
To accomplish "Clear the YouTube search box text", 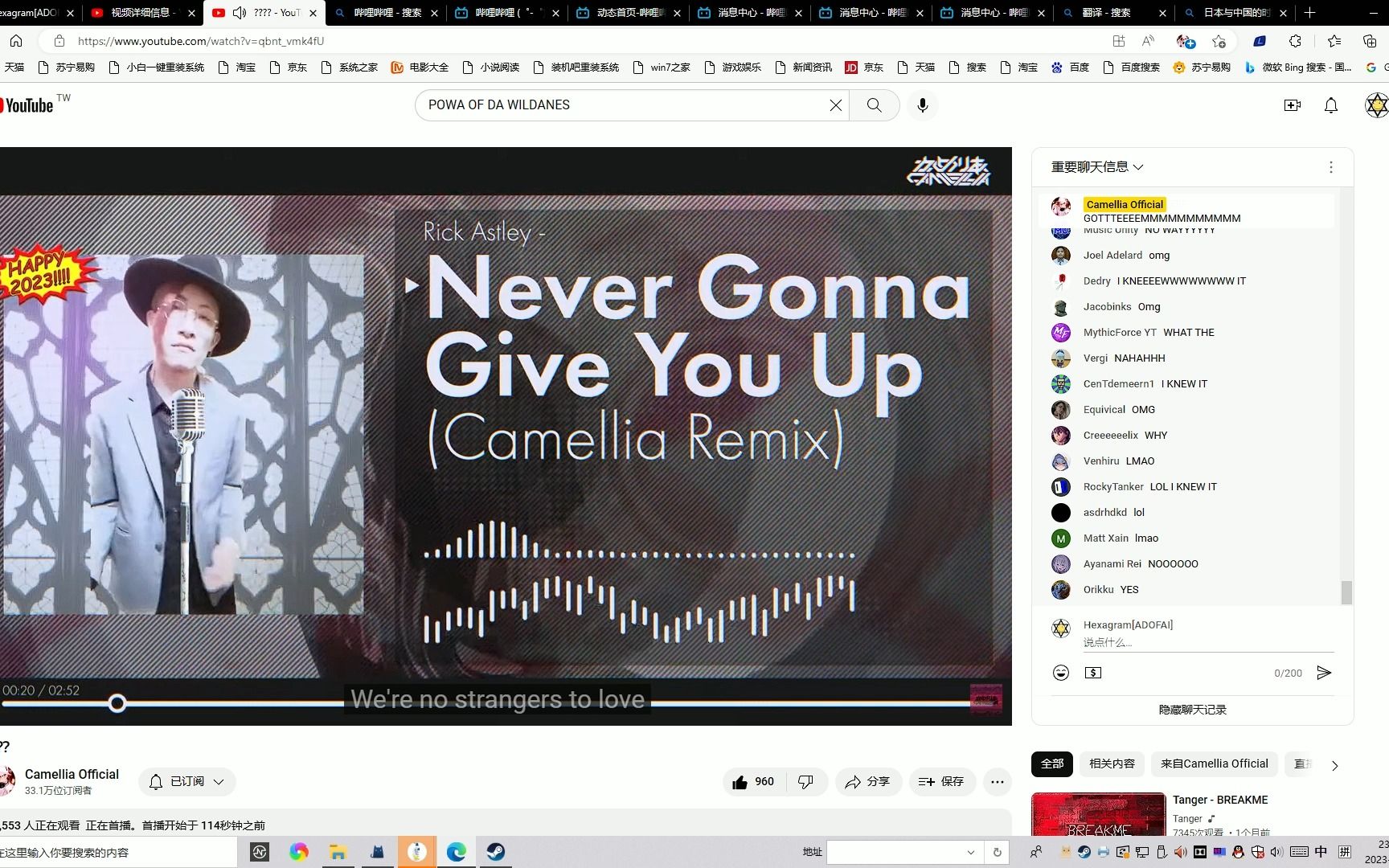I will point(836,105).
